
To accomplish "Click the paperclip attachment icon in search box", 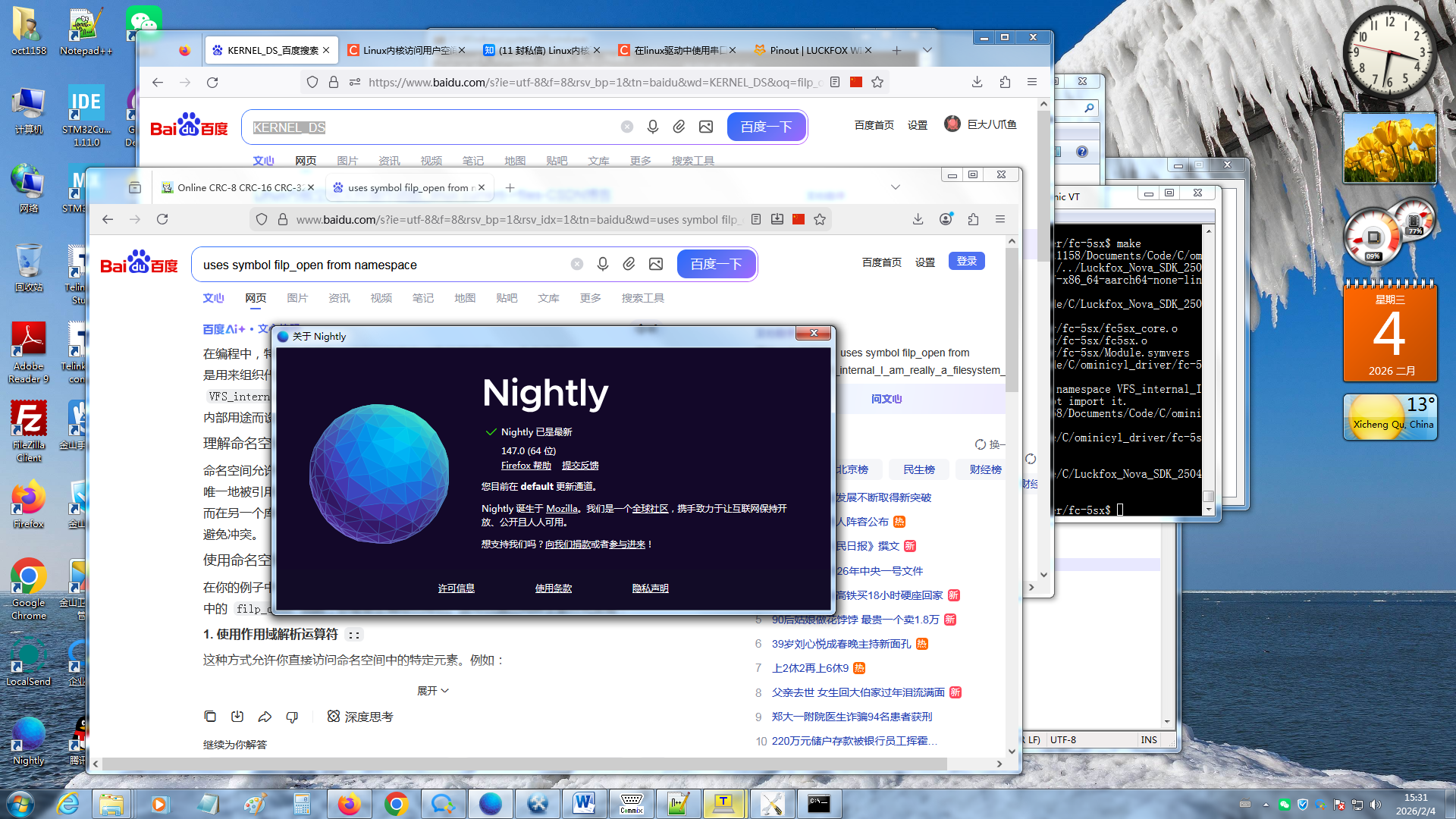I will coord(629,264).
